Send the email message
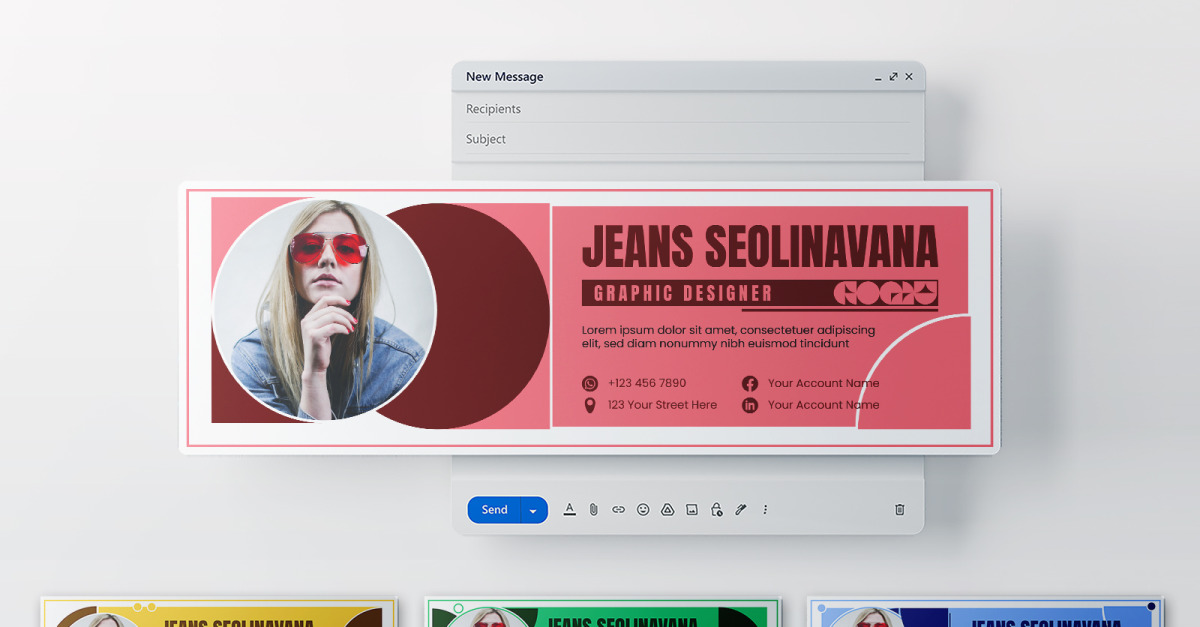1200x627 pixels. click(493, 509)
